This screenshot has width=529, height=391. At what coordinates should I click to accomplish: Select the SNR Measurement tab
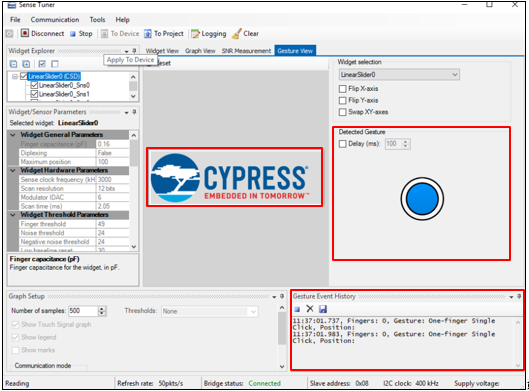click(x=246, y=51)
